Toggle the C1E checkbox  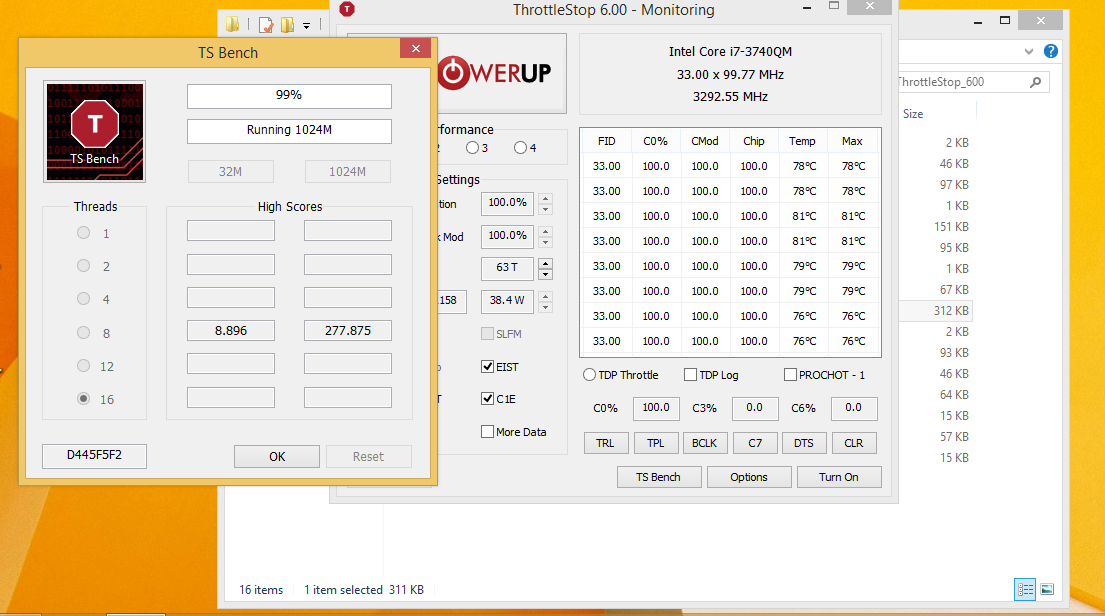487,399
